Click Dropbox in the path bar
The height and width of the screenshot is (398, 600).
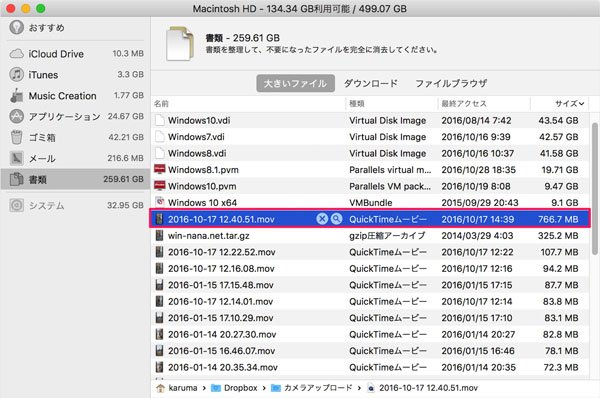240,388
